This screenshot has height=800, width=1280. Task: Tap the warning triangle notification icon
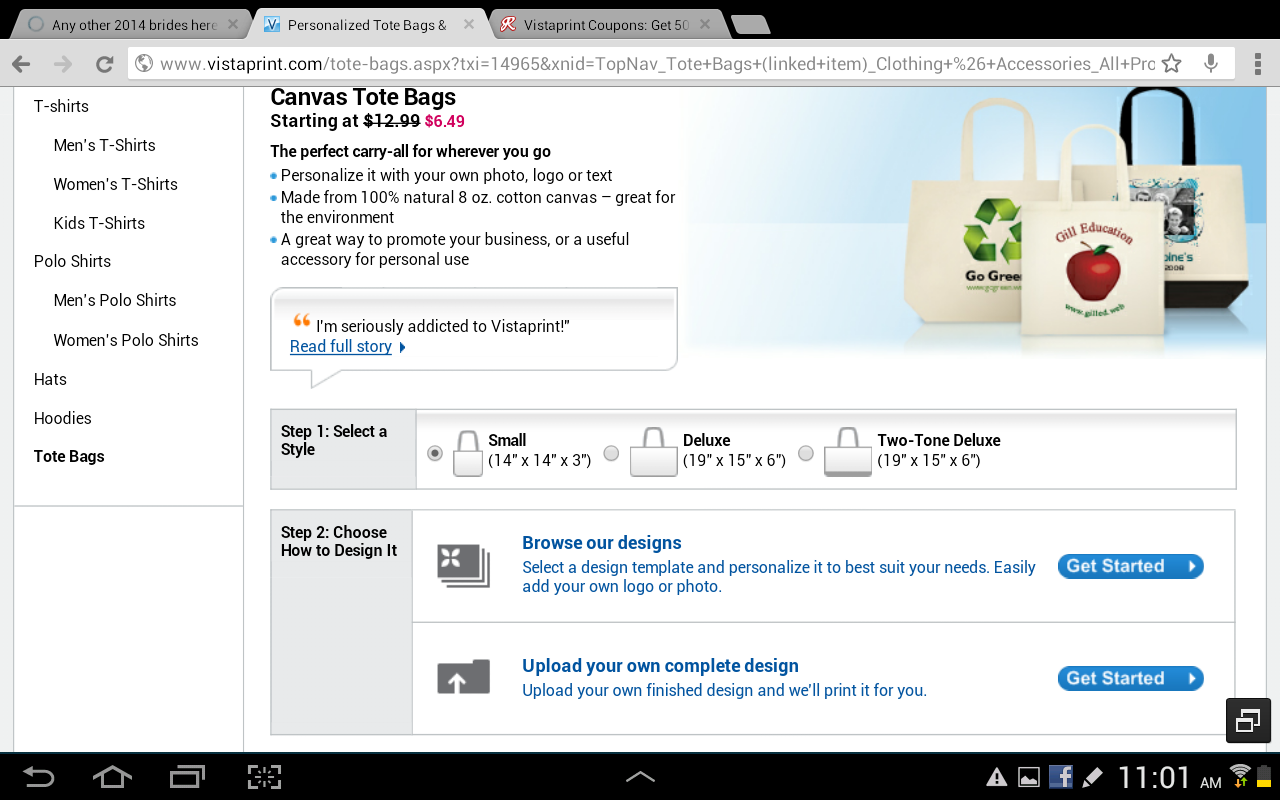point(997,777)
